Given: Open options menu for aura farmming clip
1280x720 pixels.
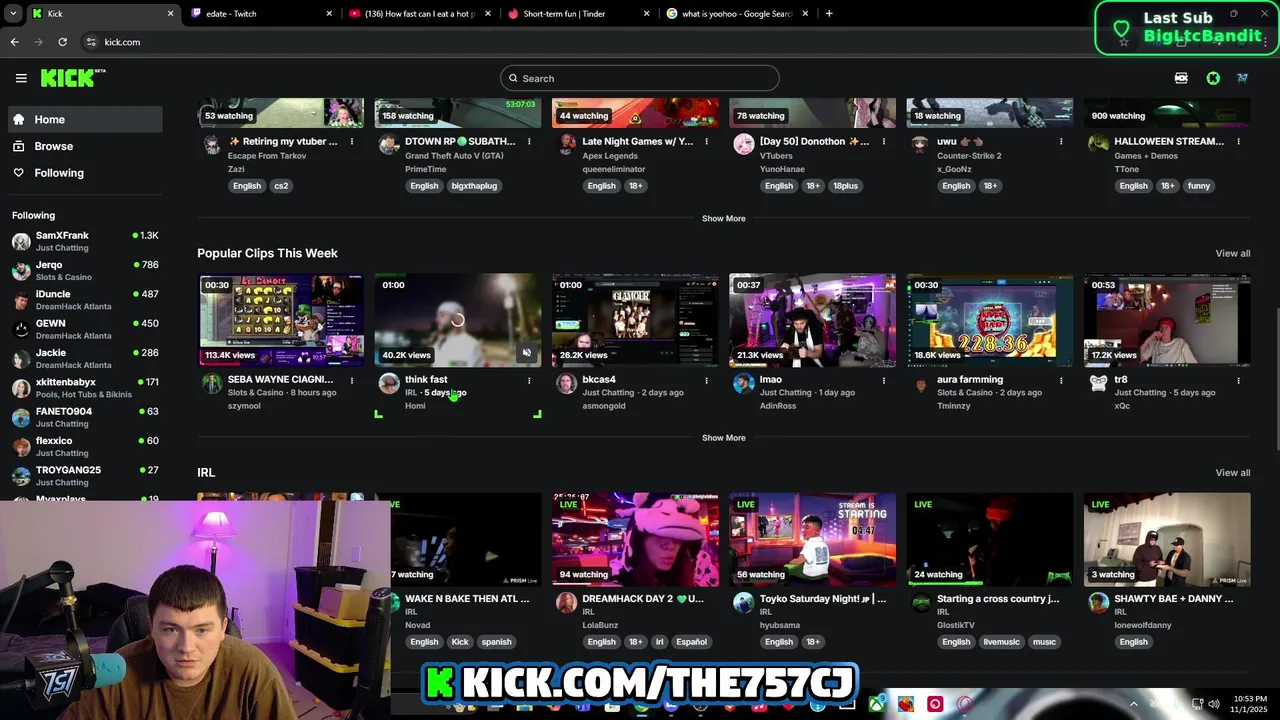Looking at the screenshot, I should click(x=1061, y=380).
